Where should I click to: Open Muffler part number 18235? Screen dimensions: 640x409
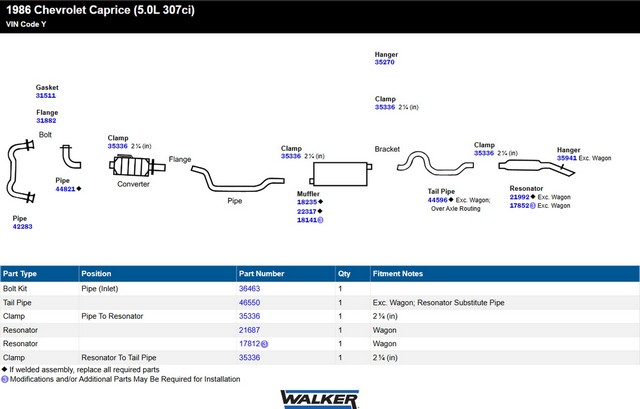pos(307,202)
